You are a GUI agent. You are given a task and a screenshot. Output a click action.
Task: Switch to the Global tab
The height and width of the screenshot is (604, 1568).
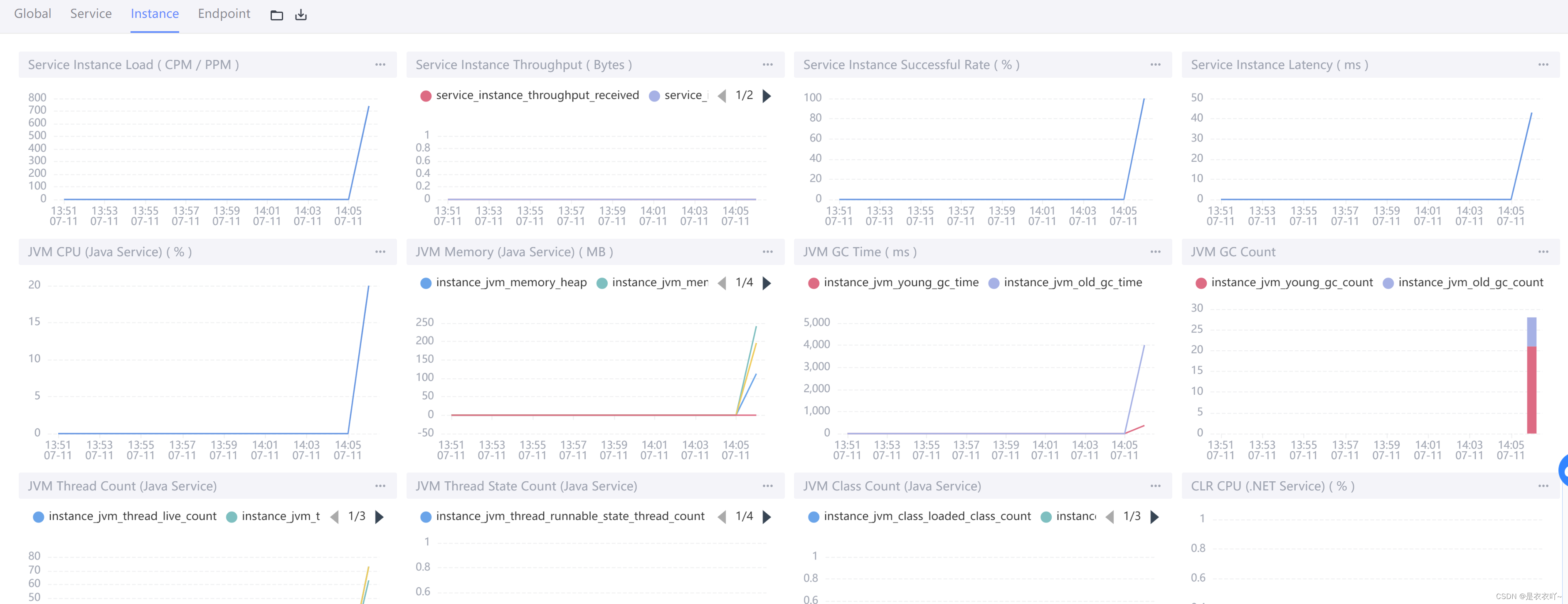(32, 13)
